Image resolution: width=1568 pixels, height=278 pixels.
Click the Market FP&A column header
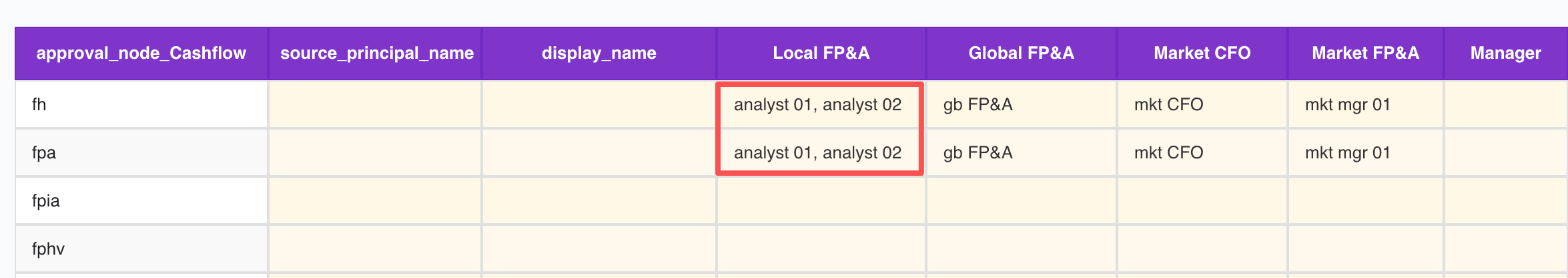point(1365,53)
